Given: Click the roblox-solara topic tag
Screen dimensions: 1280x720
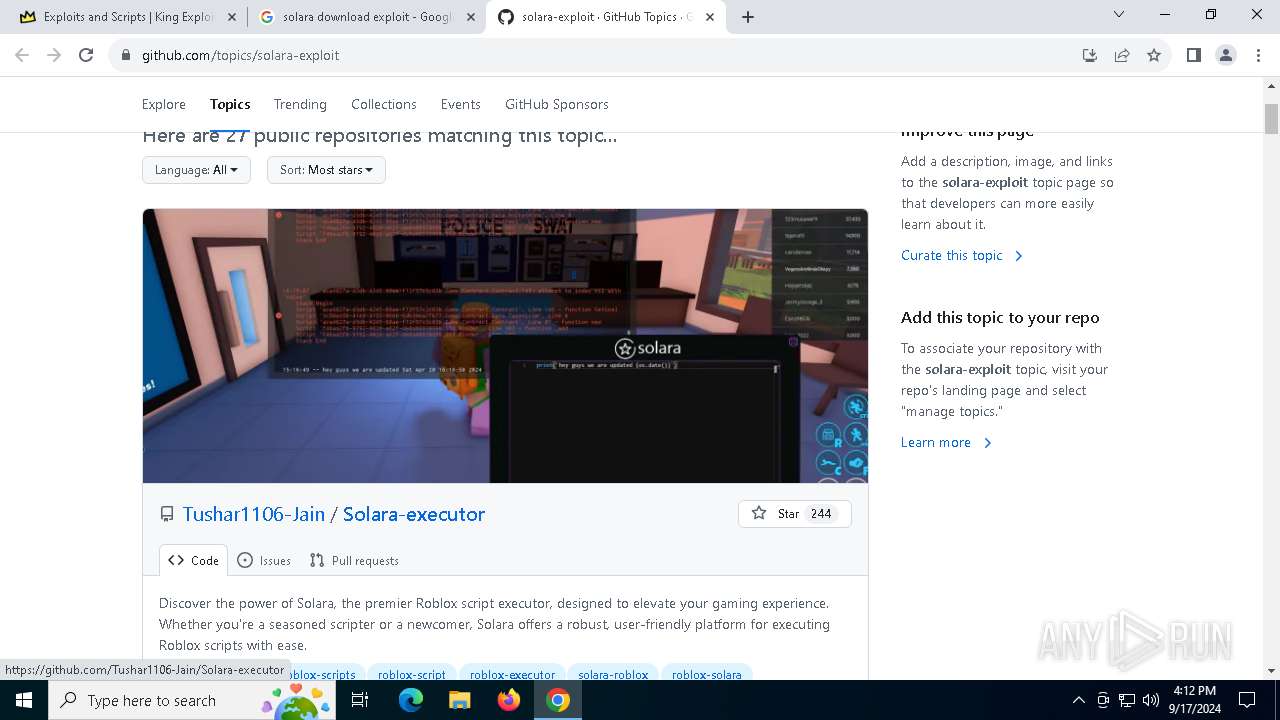Looking at the screenshot, I should (x=707, y=674).
